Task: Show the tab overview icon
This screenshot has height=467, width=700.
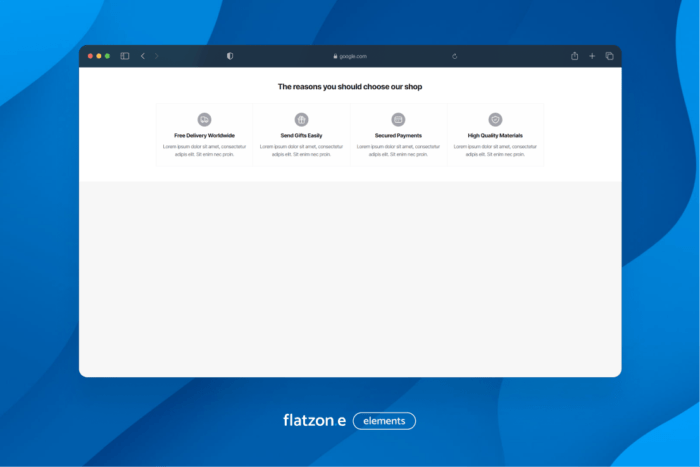Action: pos(609,56)
